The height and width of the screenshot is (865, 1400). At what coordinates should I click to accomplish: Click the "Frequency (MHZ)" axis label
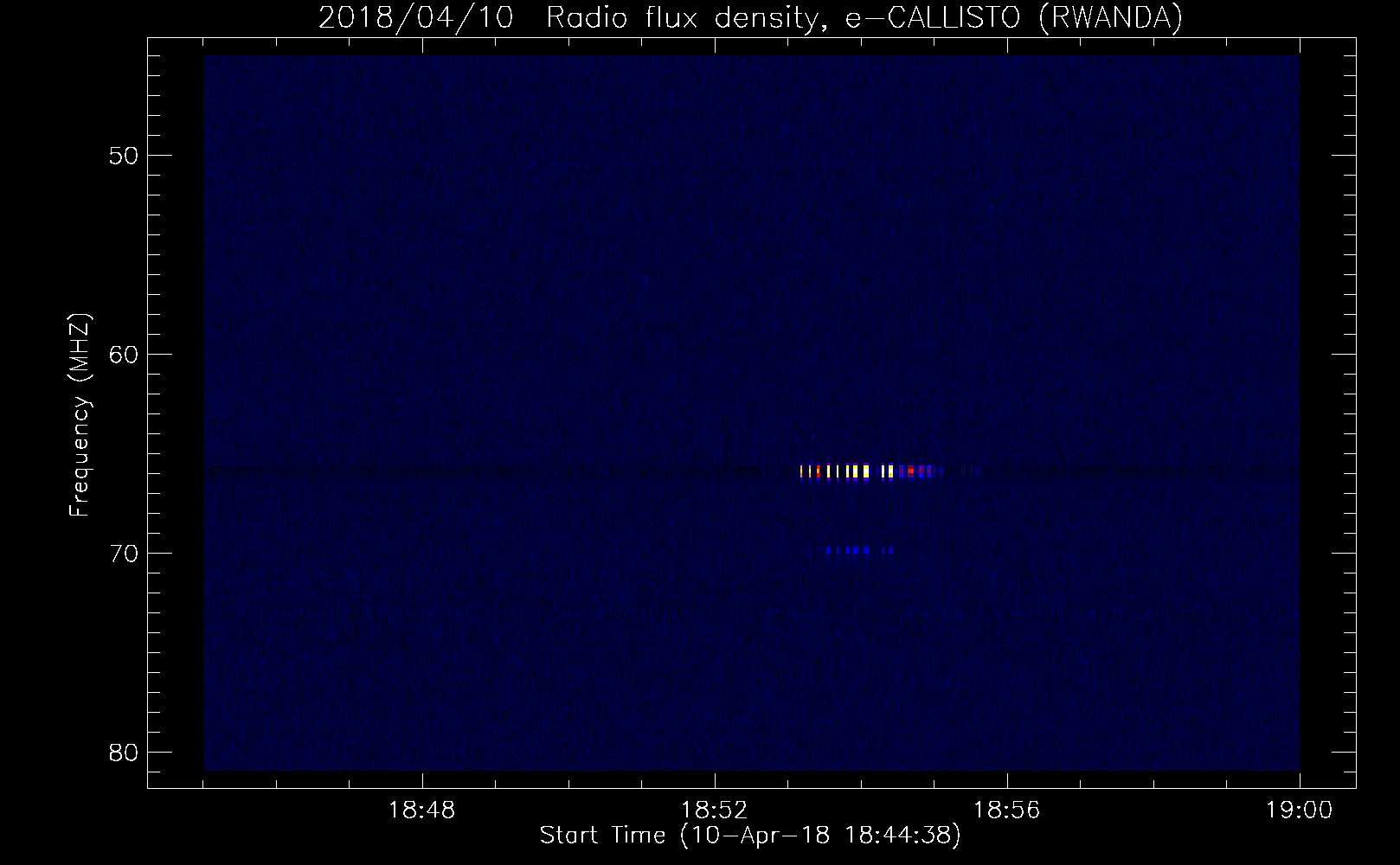click(80, 415)
